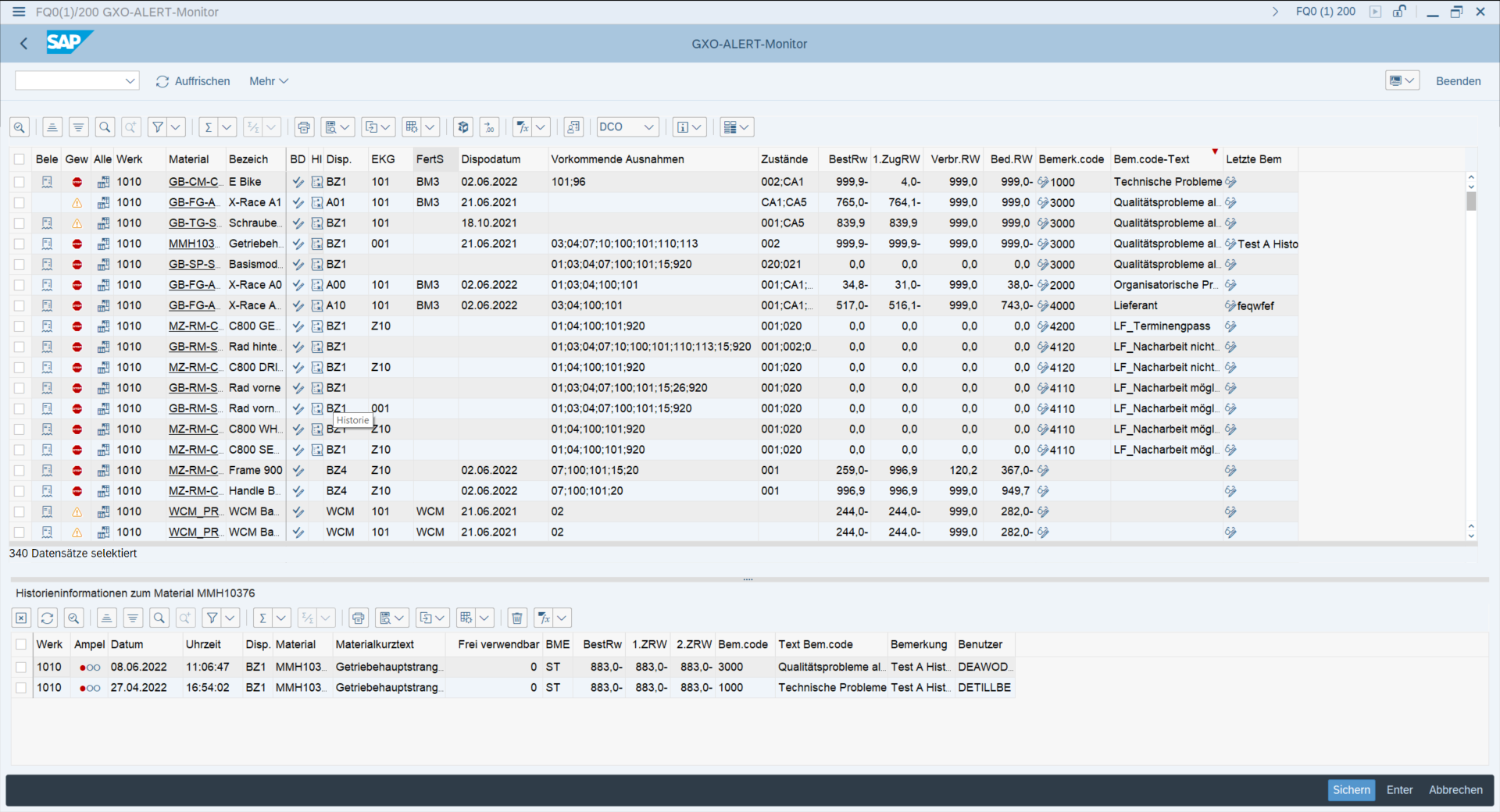
Task: Click the search magnifier icon in history toolbar
Action: click(x=159, y=618)
